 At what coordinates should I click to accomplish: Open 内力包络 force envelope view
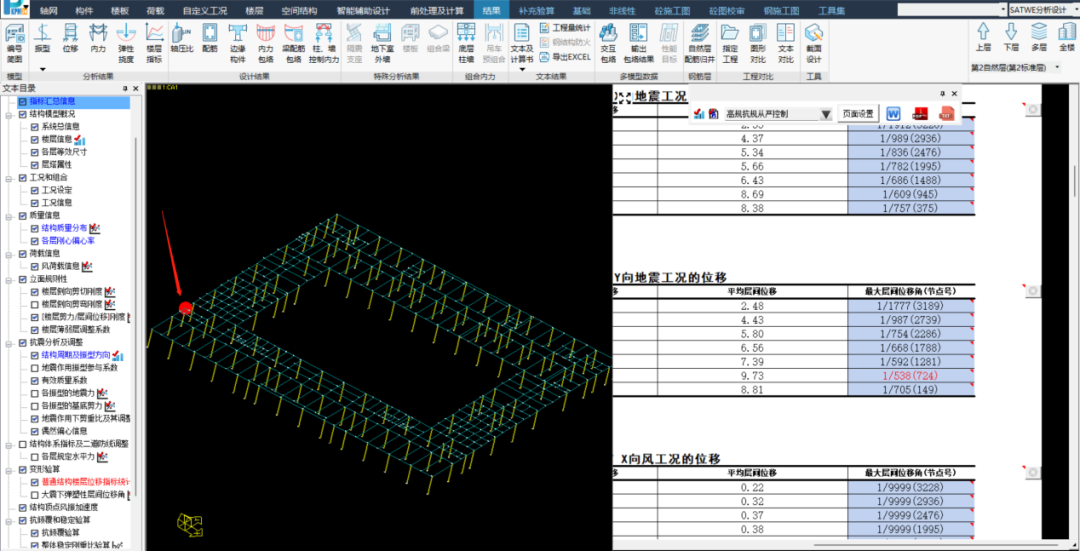point(265,43)
